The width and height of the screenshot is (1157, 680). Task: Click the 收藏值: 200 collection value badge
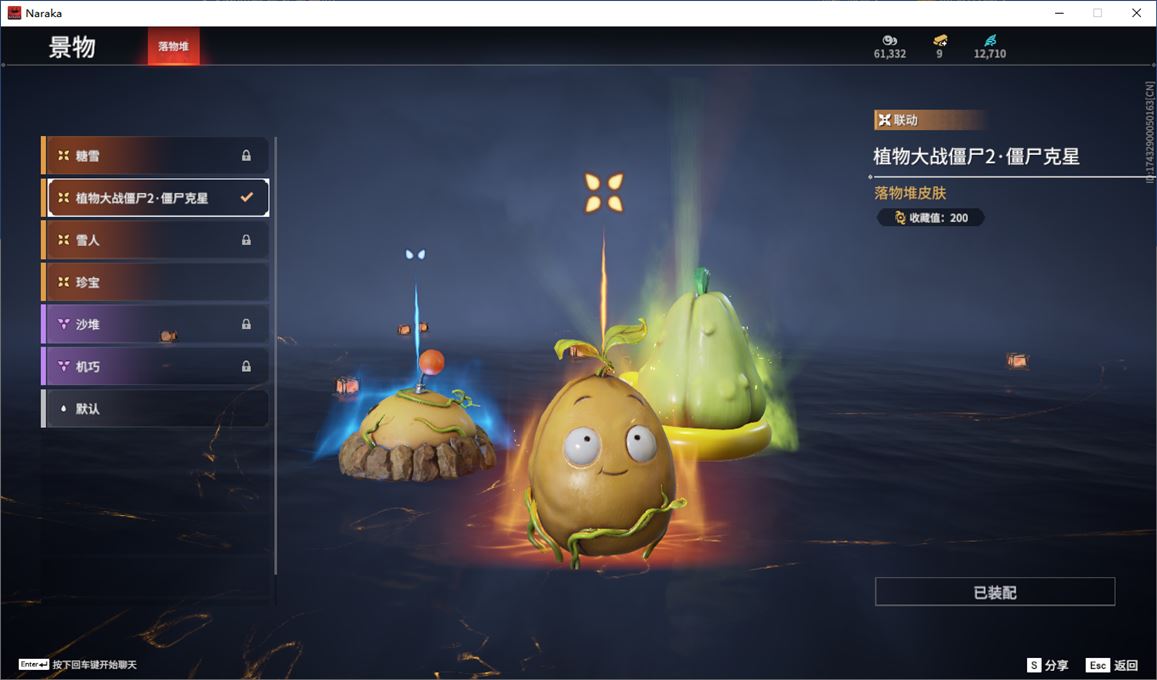coord(930,218)
